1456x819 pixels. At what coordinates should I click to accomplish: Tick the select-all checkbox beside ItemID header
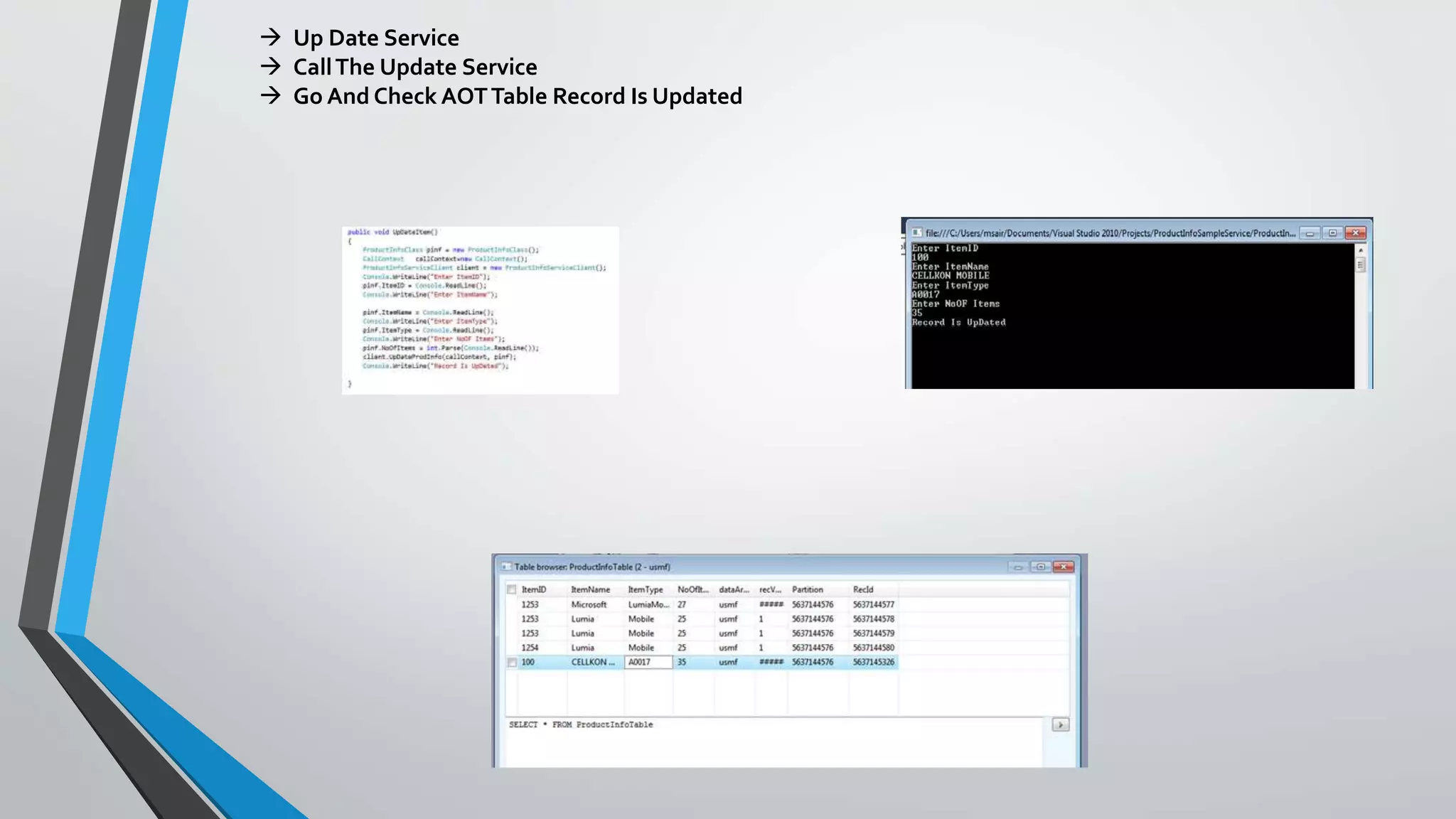pos(511,589)
